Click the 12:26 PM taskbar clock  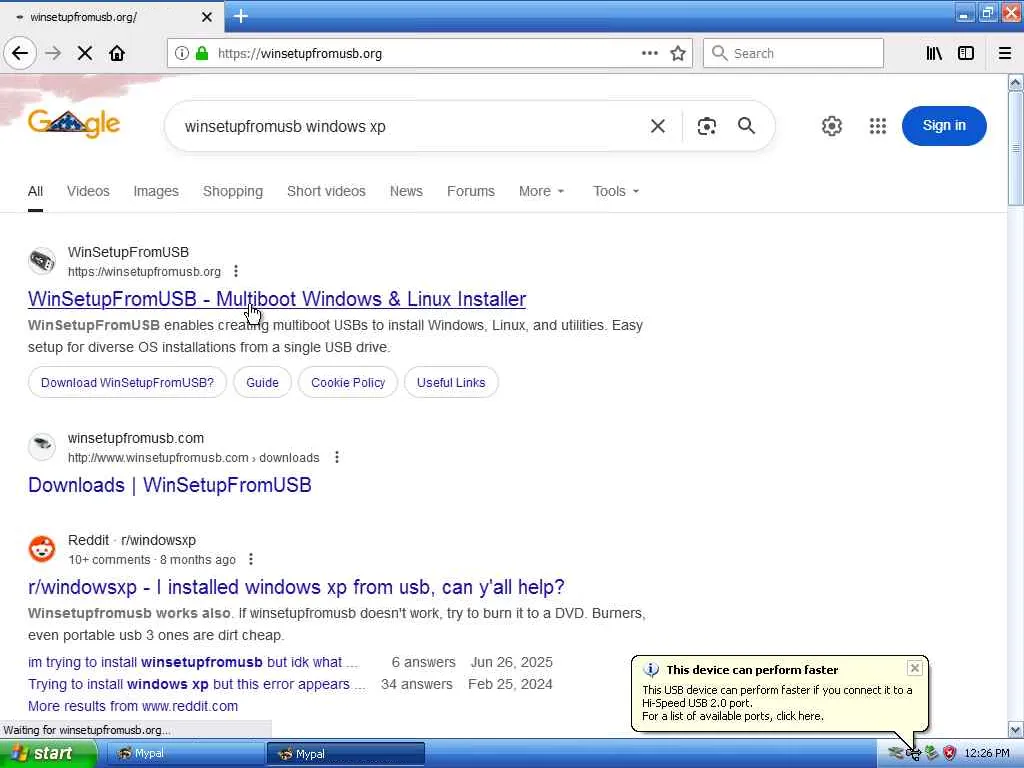(987, 754)
